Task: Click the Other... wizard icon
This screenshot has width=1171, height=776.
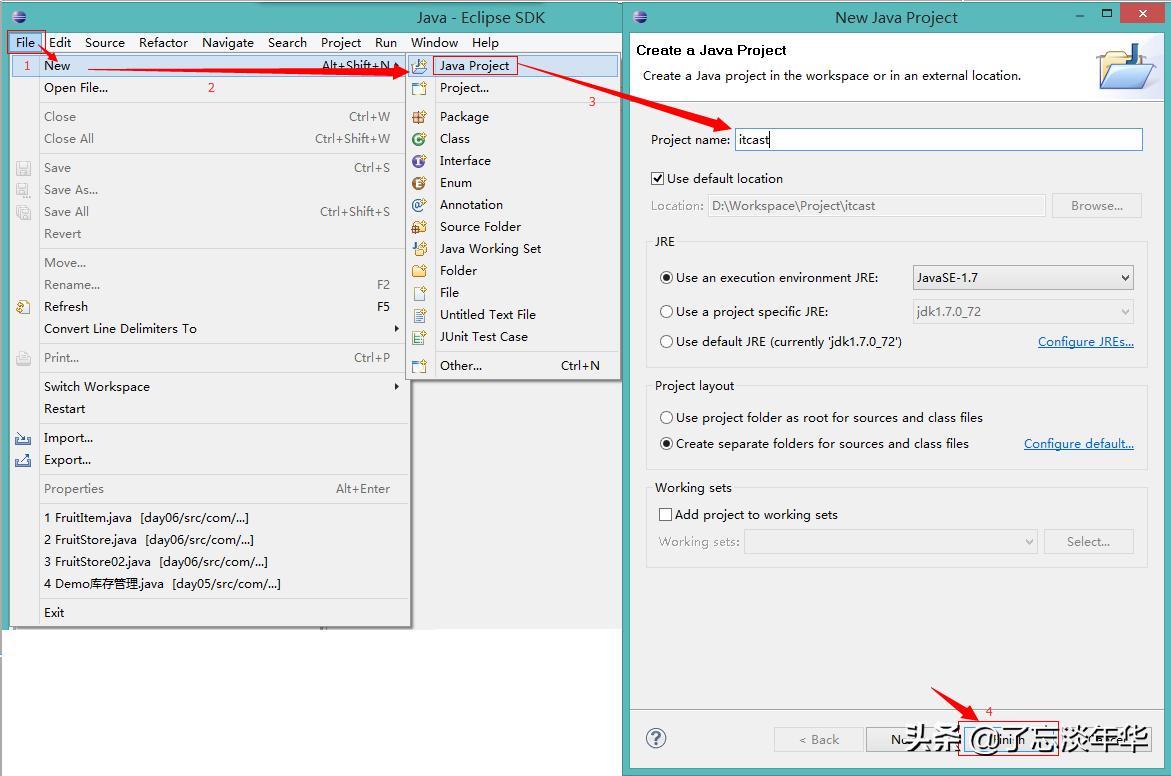Action: pos(420,366)
